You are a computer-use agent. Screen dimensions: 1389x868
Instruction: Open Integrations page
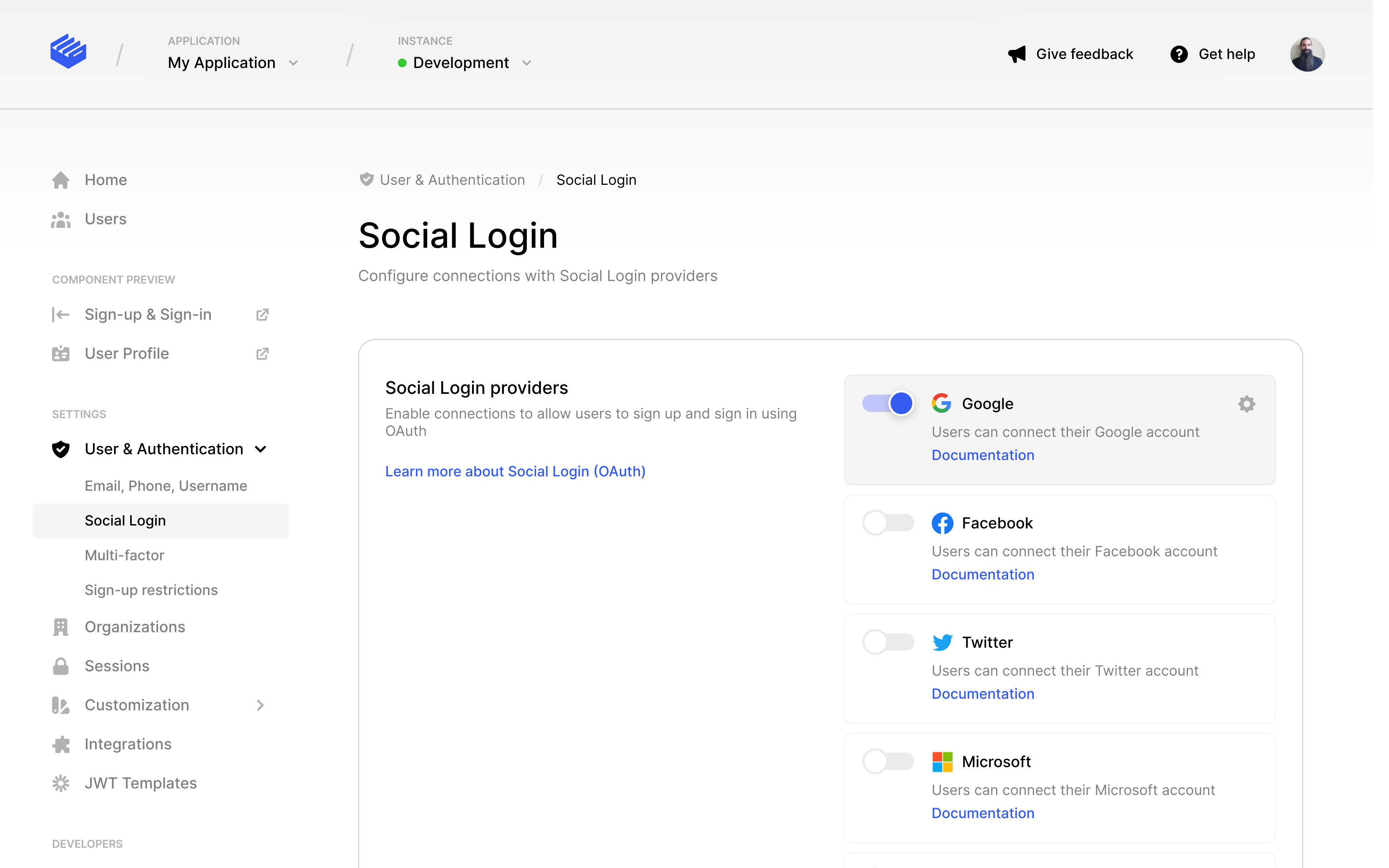pyautogui.click(x=128, y=744)
